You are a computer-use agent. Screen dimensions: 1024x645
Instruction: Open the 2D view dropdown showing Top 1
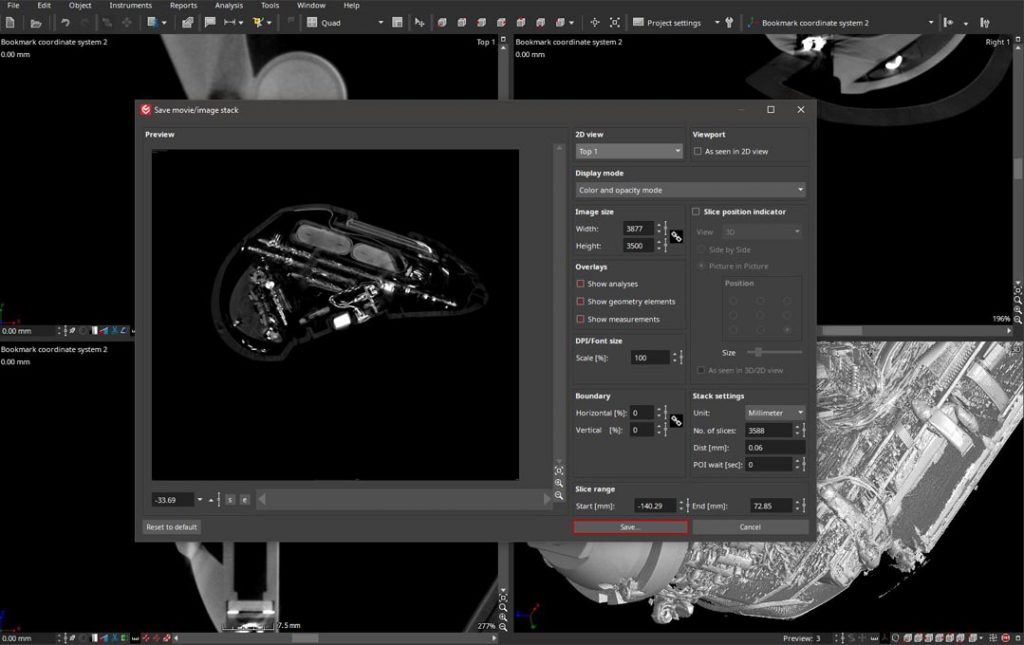coord(629,151)
